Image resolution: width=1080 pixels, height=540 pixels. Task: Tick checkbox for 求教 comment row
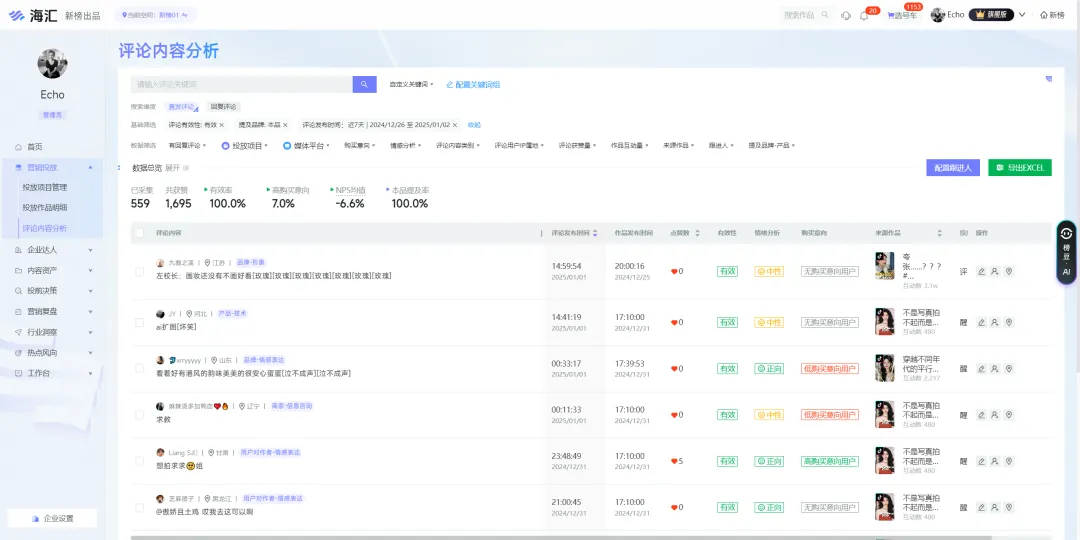tap(140, 415)
